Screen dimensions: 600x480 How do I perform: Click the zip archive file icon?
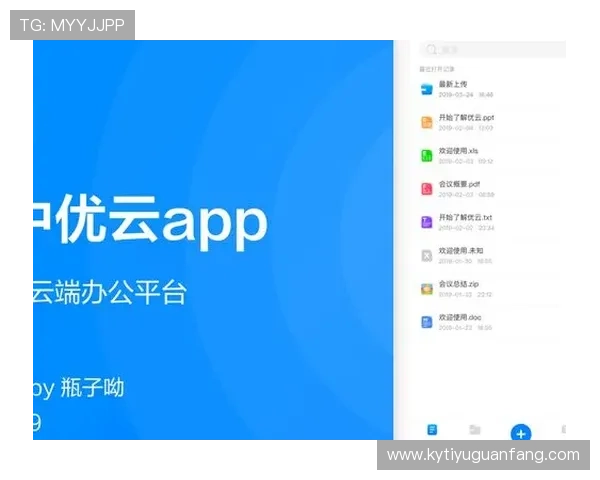pos(427,289)
